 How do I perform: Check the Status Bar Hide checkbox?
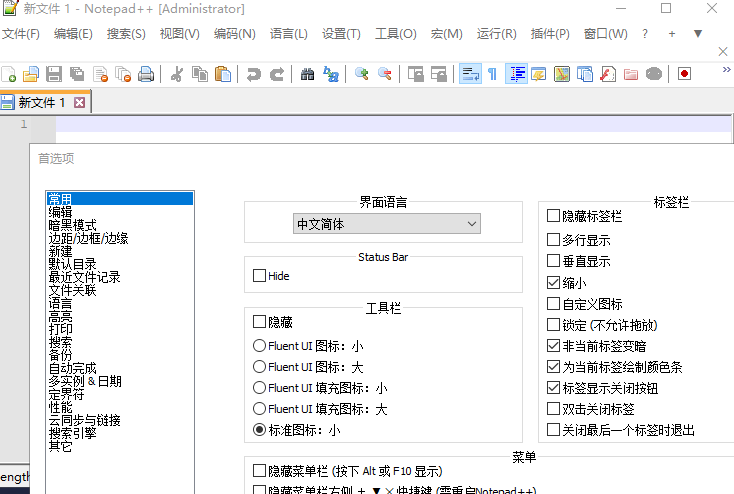tap(259, 275)
